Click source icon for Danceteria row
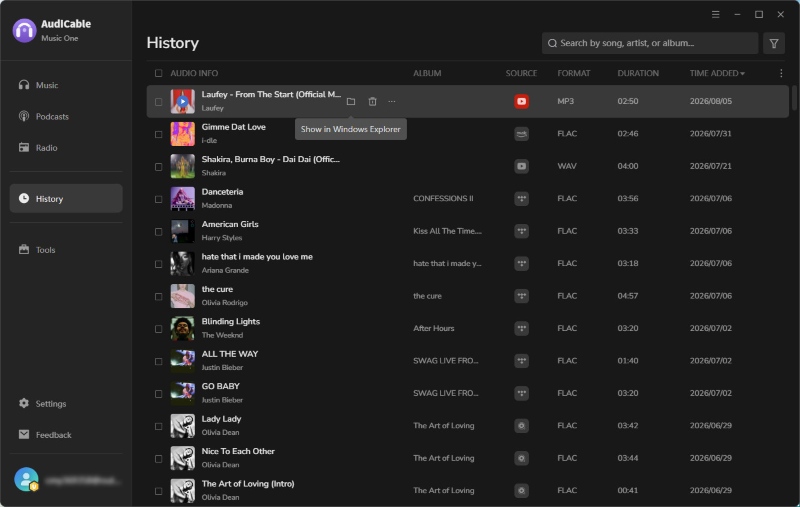The image size is (800, 507). (x=521, y=199)
